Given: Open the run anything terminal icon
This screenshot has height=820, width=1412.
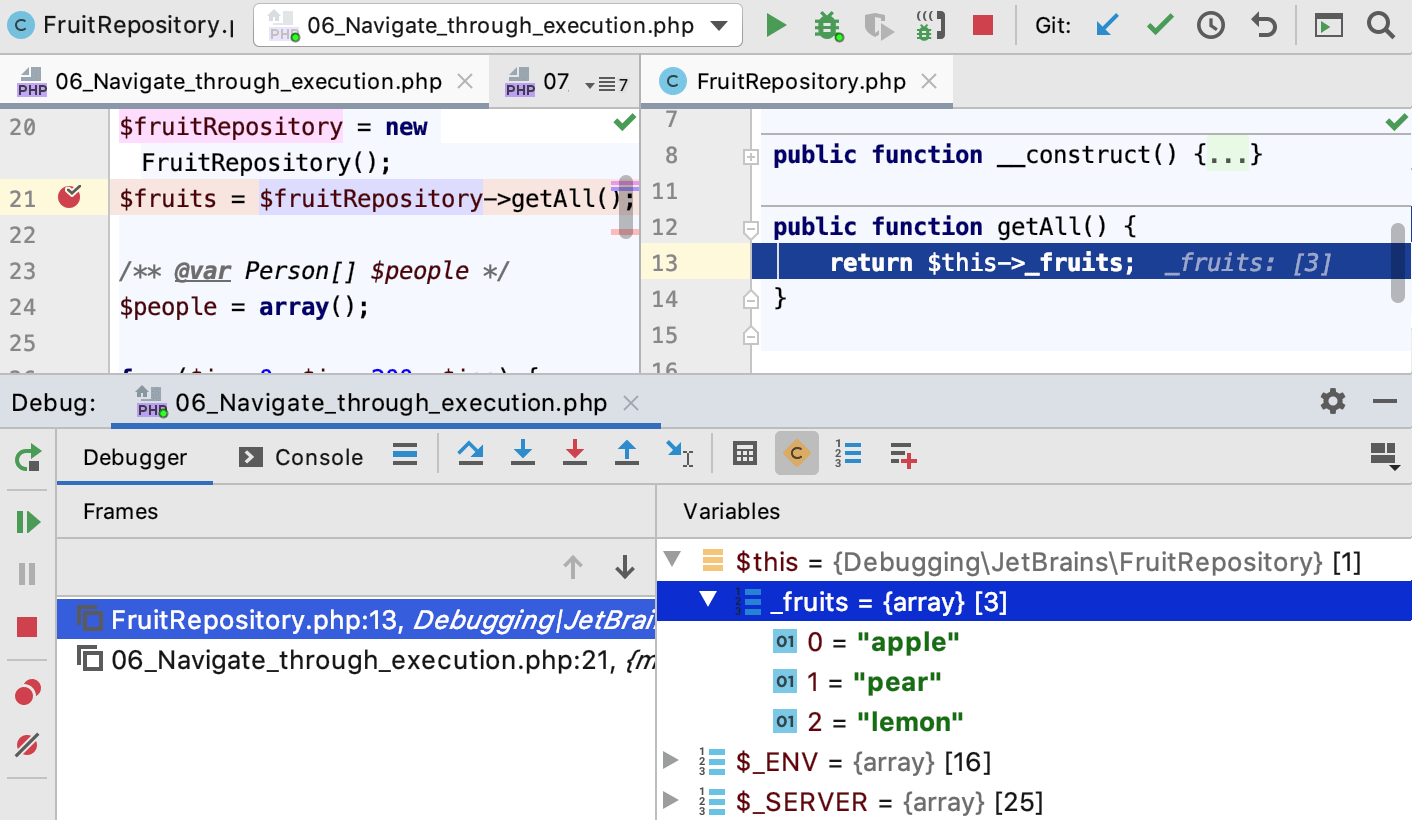Looking at the screenshot, I should [1328, 26].
